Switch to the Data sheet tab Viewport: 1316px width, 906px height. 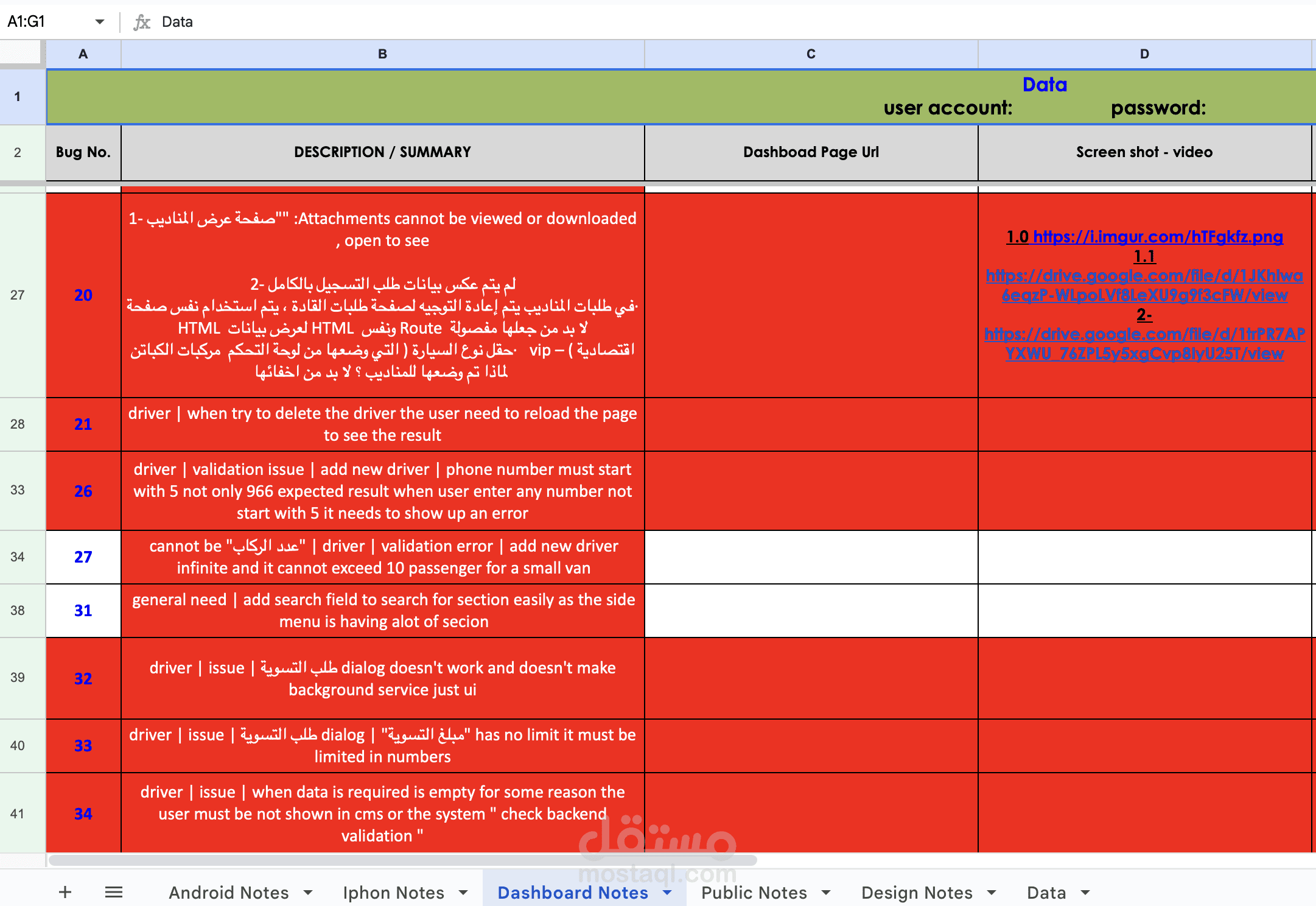(x=1046, y=893)
